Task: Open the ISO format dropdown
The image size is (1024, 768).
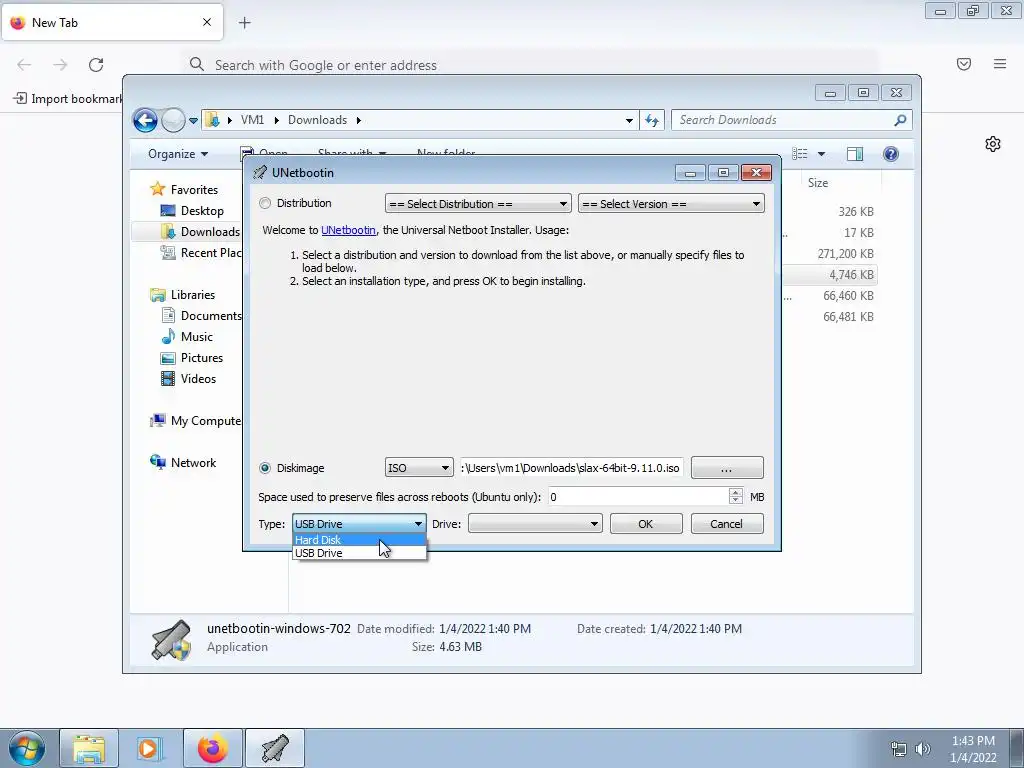Action: pyautogui.click(x=419, y=468)
